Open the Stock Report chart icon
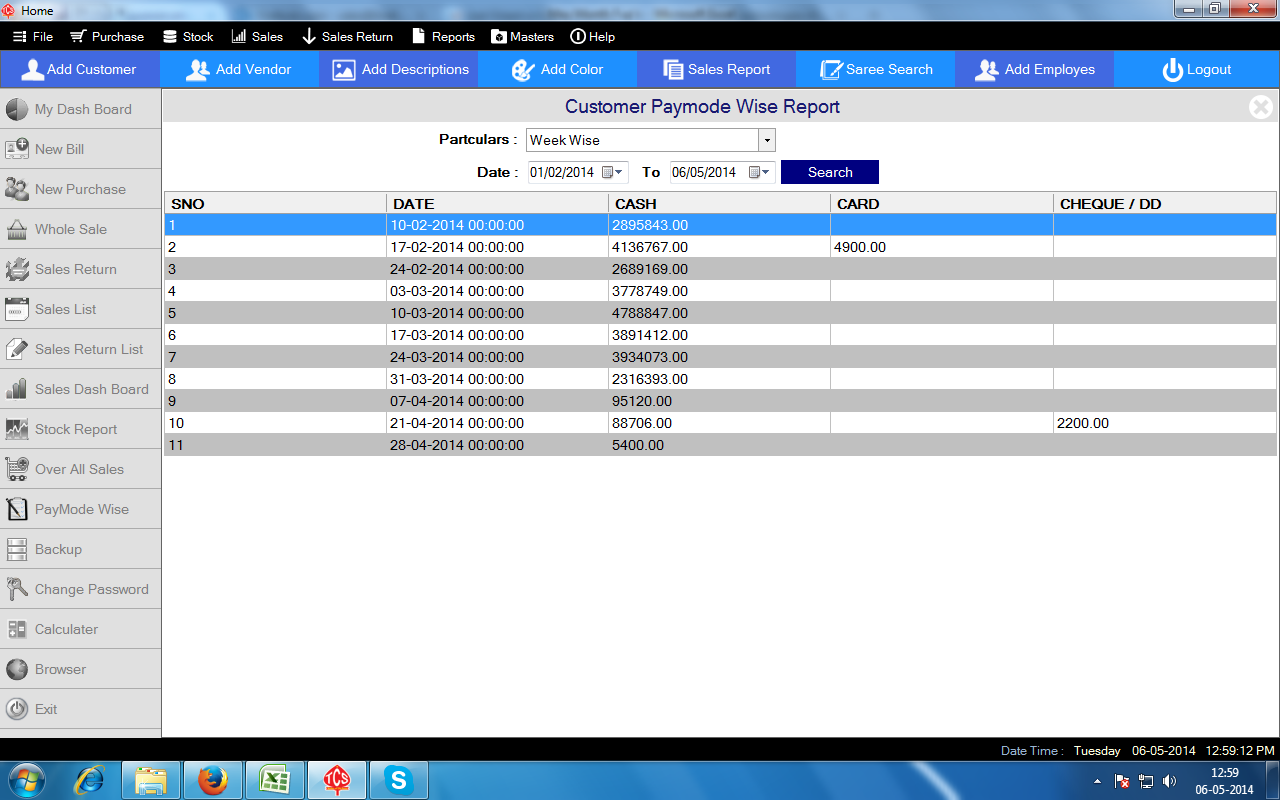 tap(17, 429)
